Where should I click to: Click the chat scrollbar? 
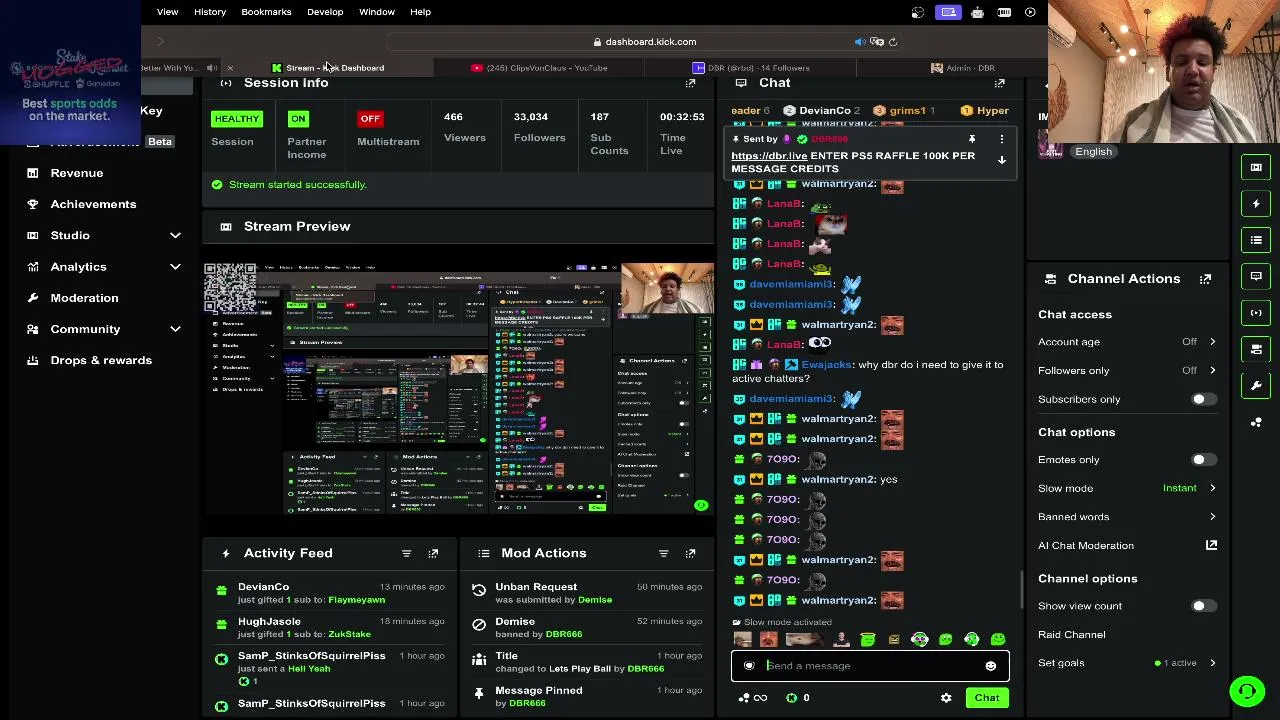[x=1021, y=590]
